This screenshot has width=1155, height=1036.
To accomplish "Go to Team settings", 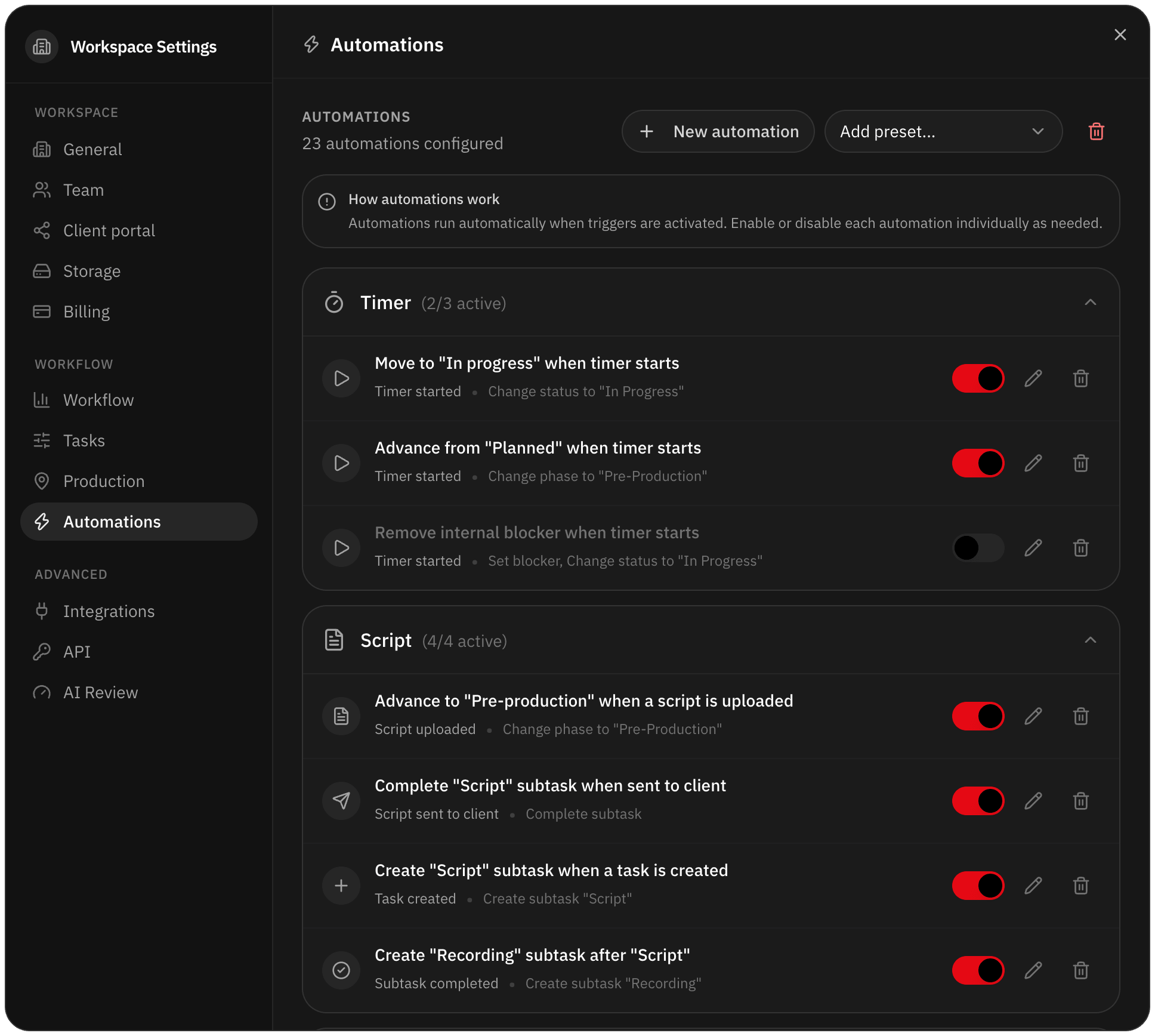I will [139, 190].
